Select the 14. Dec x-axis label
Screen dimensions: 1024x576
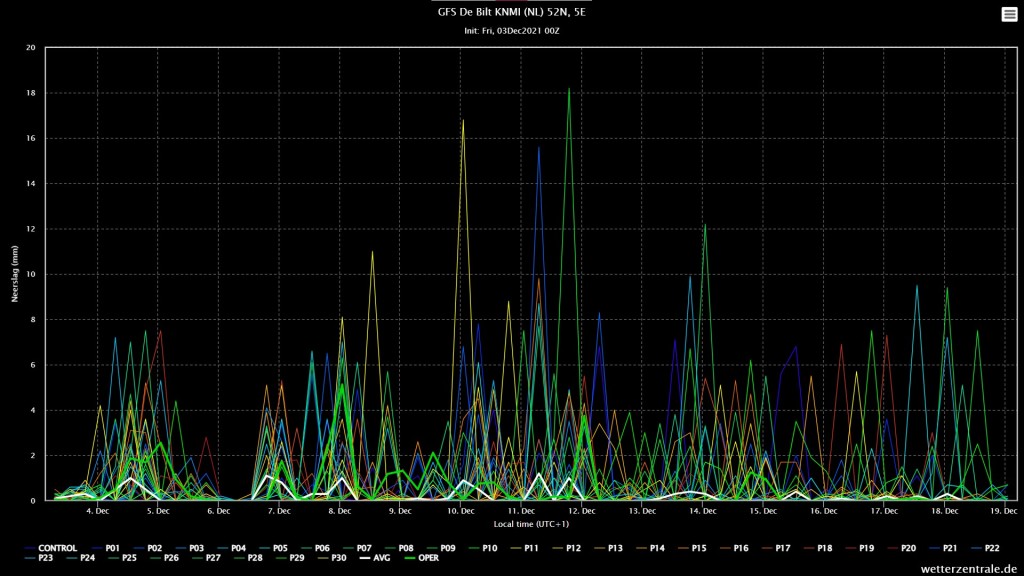703,511
